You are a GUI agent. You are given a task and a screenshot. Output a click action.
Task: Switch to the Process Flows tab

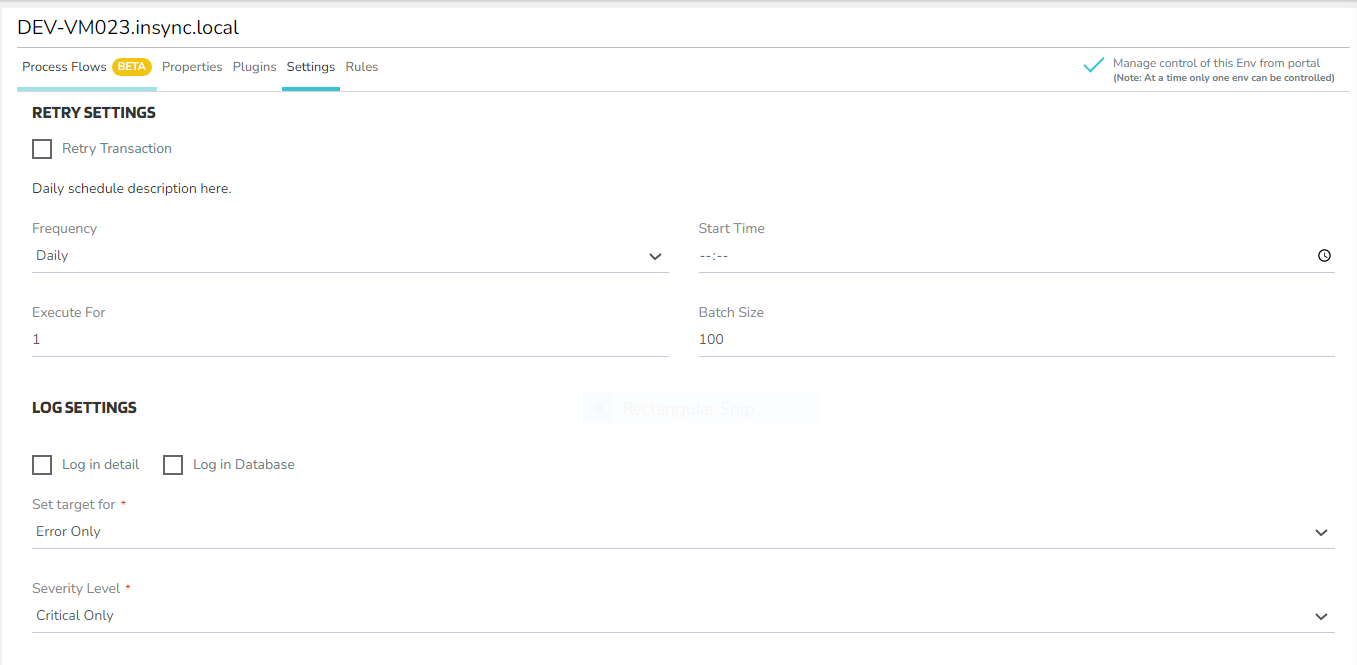(x=64, y=67)
